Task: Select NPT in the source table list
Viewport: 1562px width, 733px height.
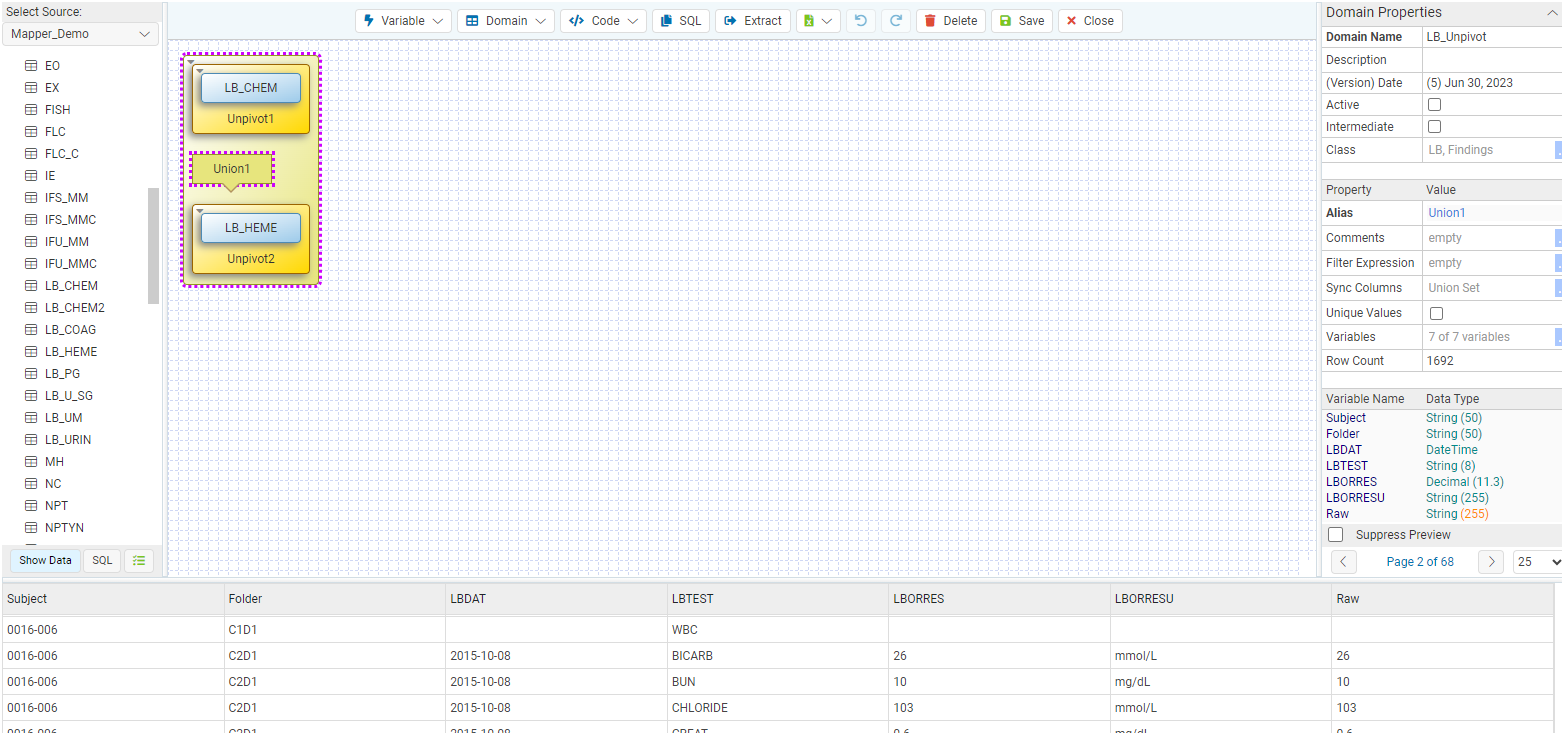Action: pyautogui.click(x=56, y=506)
